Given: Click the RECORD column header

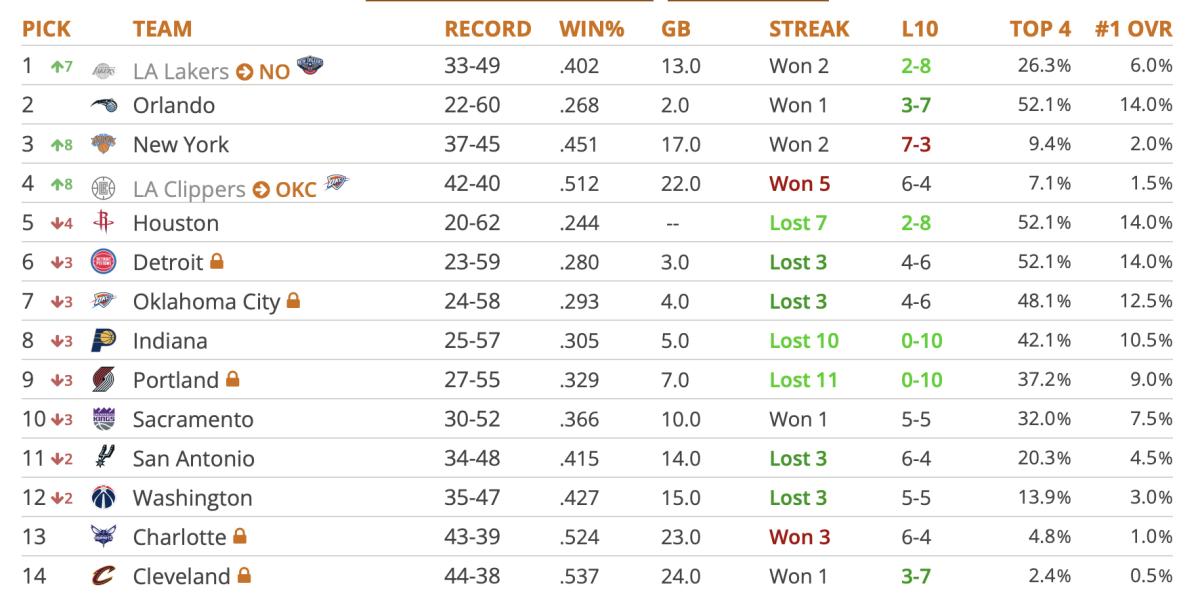Looking at the screenshot, I should pyautogui.click(x=487, y=29).
